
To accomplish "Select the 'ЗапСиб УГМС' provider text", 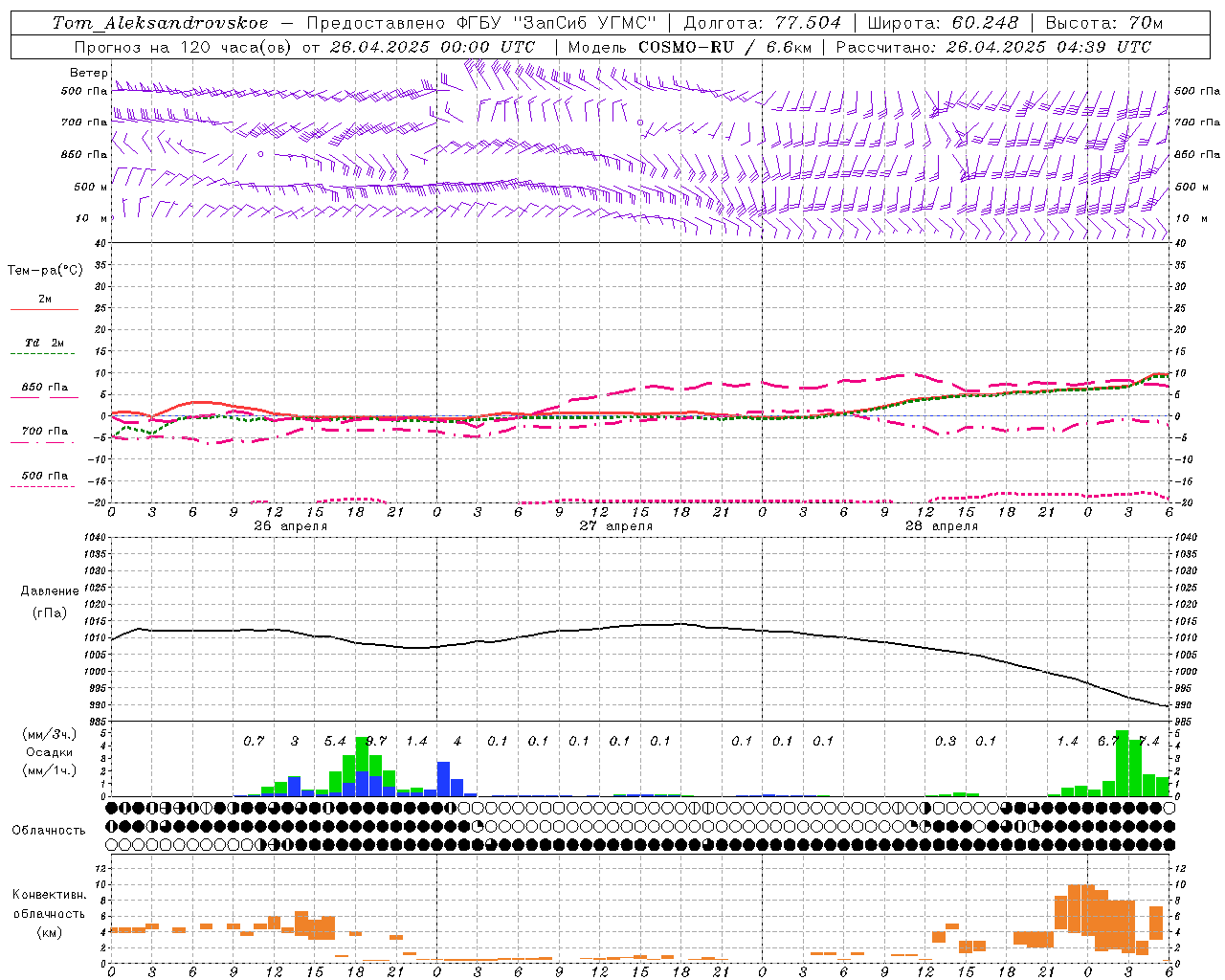I will 588,22.
